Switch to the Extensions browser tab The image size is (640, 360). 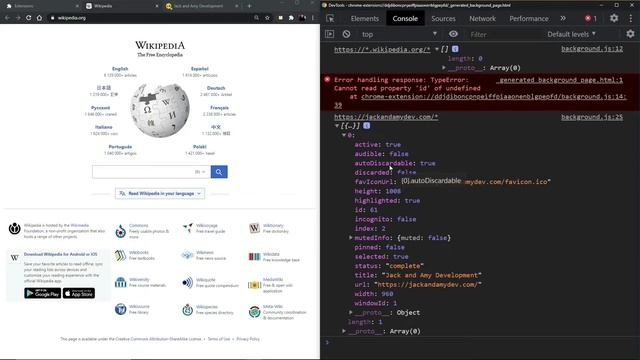(x=41, y=6)
